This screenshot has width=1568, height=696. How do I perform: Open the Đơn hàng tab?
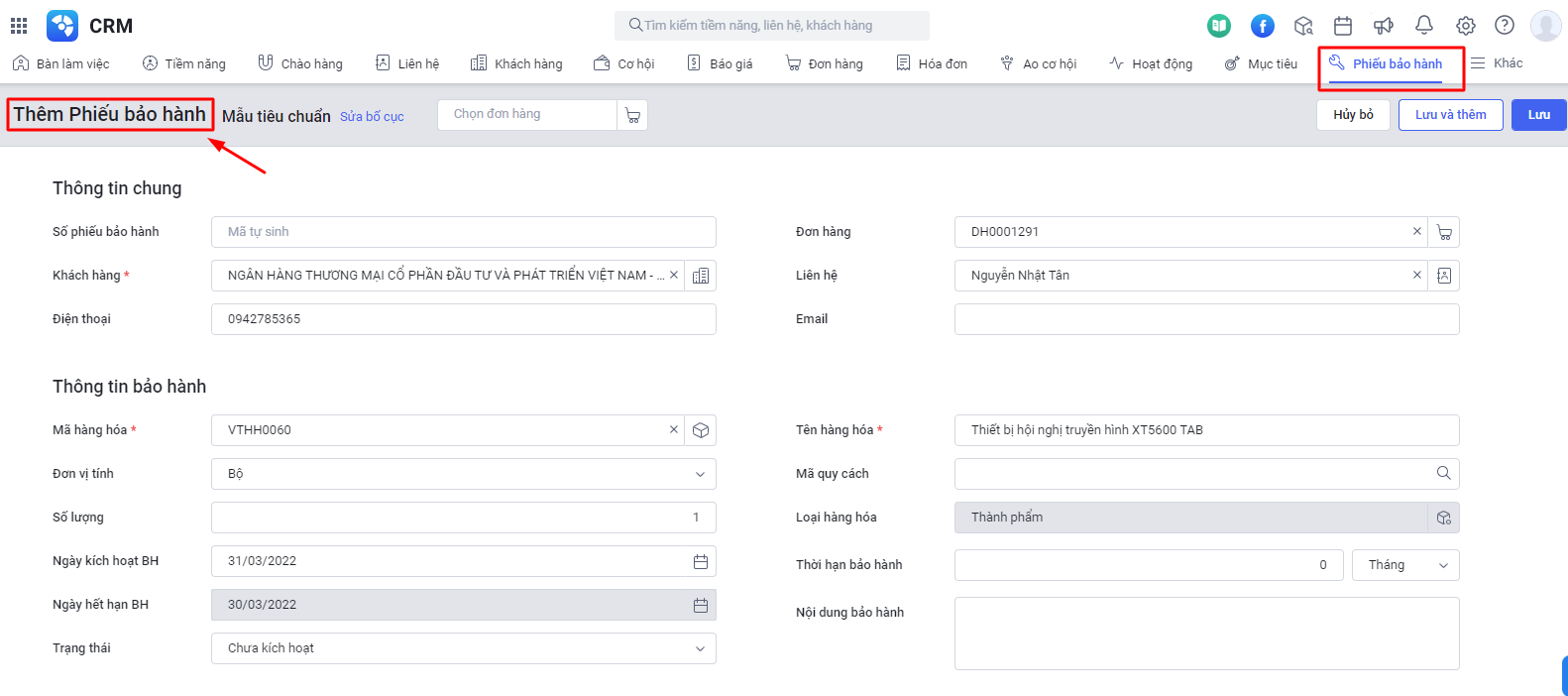coord(825,63)
